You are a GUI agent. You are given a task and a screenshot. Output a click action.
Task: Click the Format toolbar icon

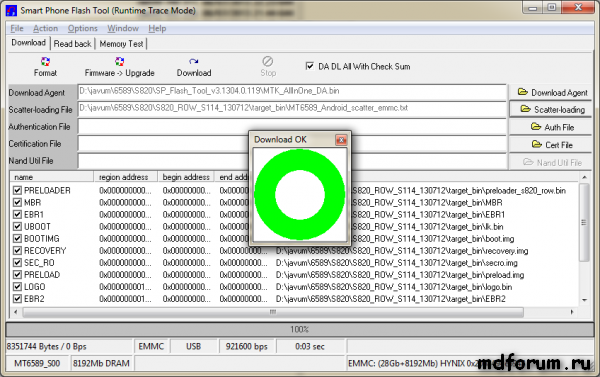tap(45, 62)
